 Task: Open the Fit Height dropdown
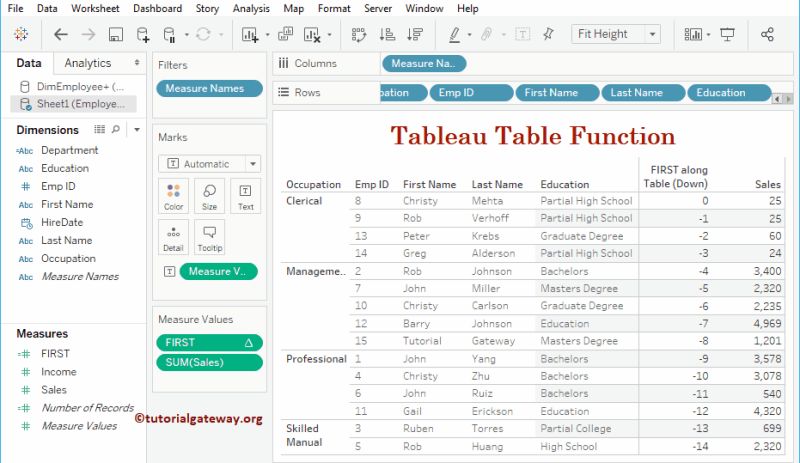pos(616,34)
